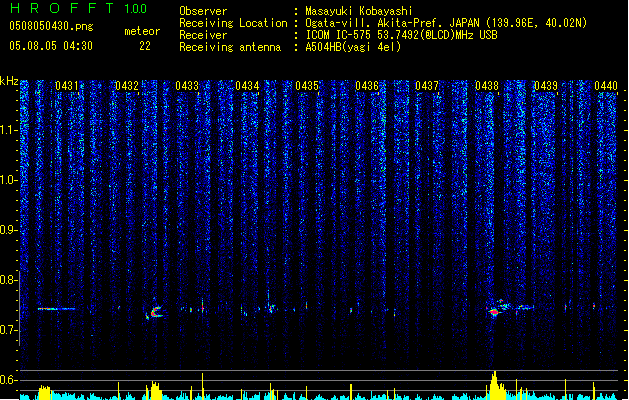The width and height of the screenshot is (629, 400).
Task: Click the 0440 time marker
Action: [606, 86]
